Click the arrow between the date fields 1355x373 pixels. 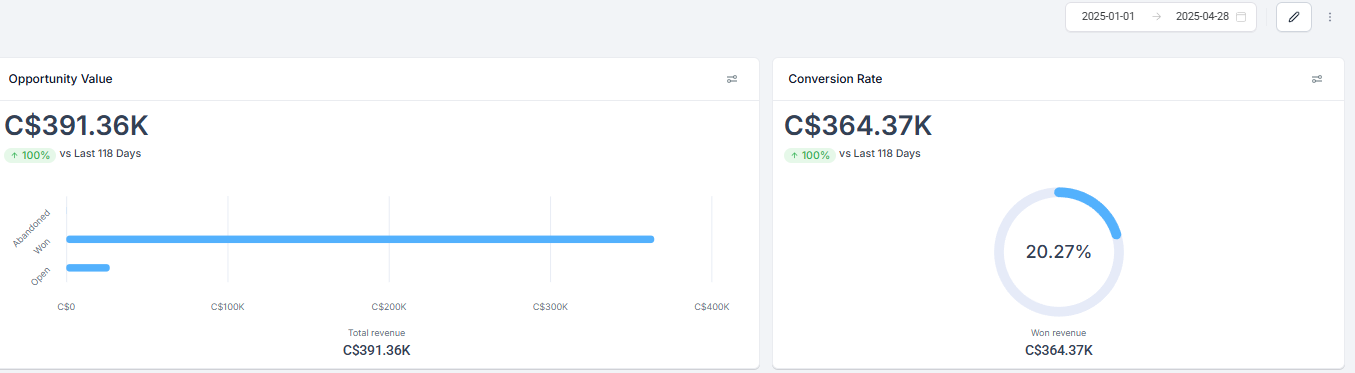(x=1155, y=17)
